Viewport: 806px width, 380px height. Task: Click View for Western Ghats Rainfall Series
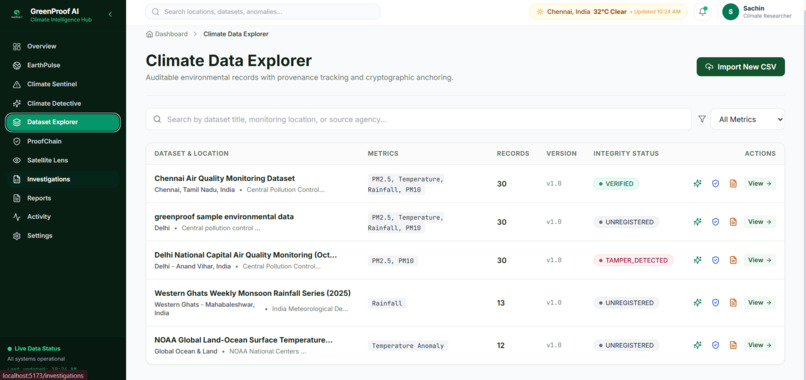760,303
